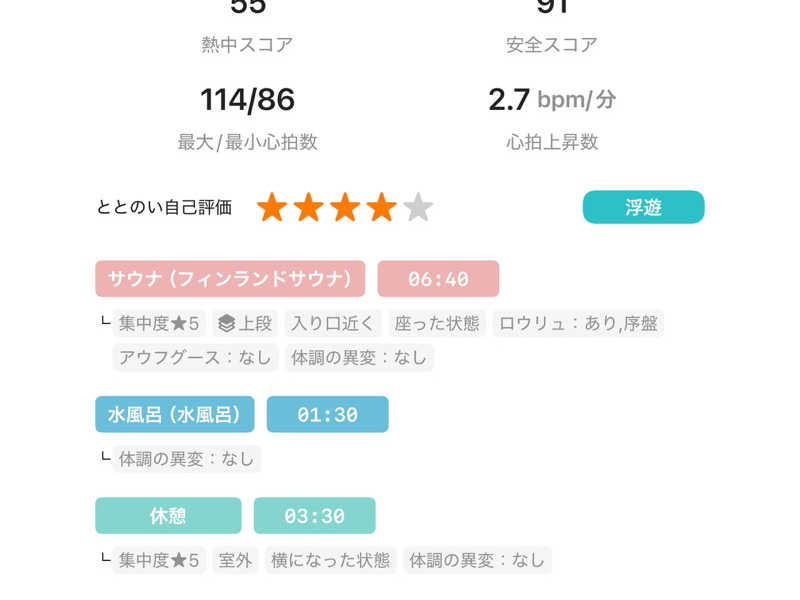The image size is (800, 600).
Task: Set rating with the gray fifth star
Action: pos(418,208)
